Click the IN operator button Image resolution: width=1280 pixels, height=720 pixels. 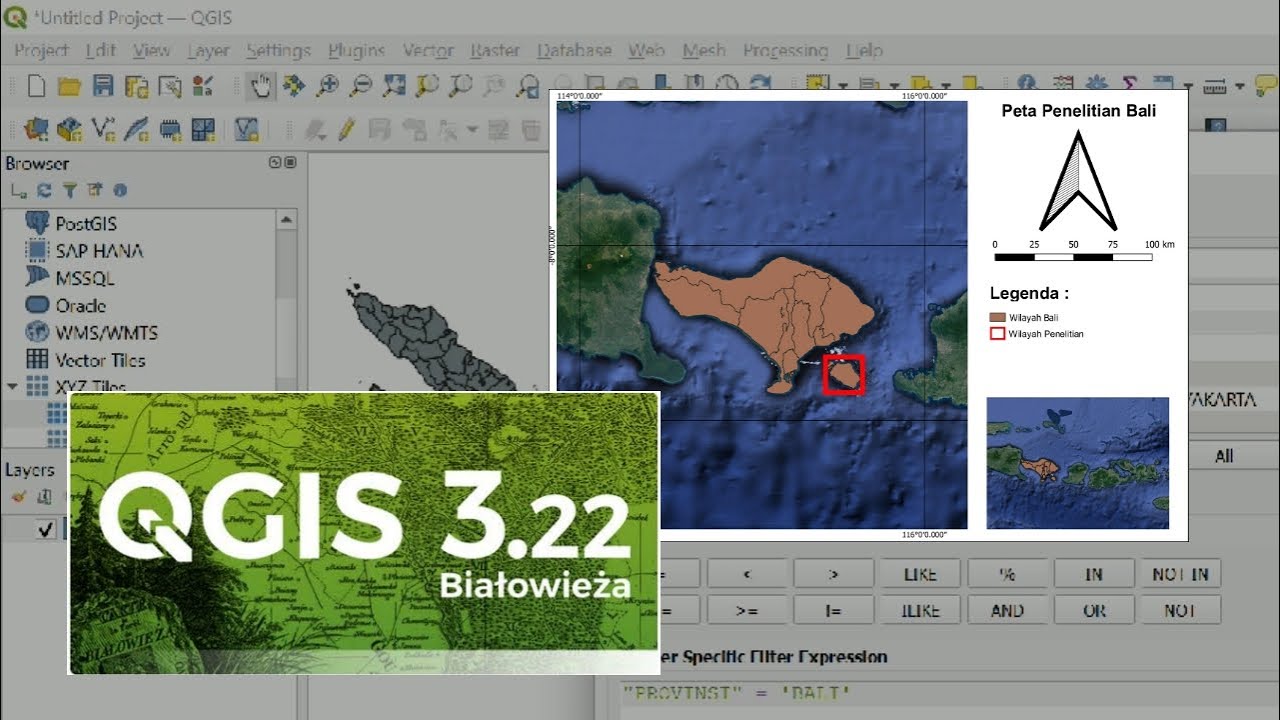click(1094, 574)
